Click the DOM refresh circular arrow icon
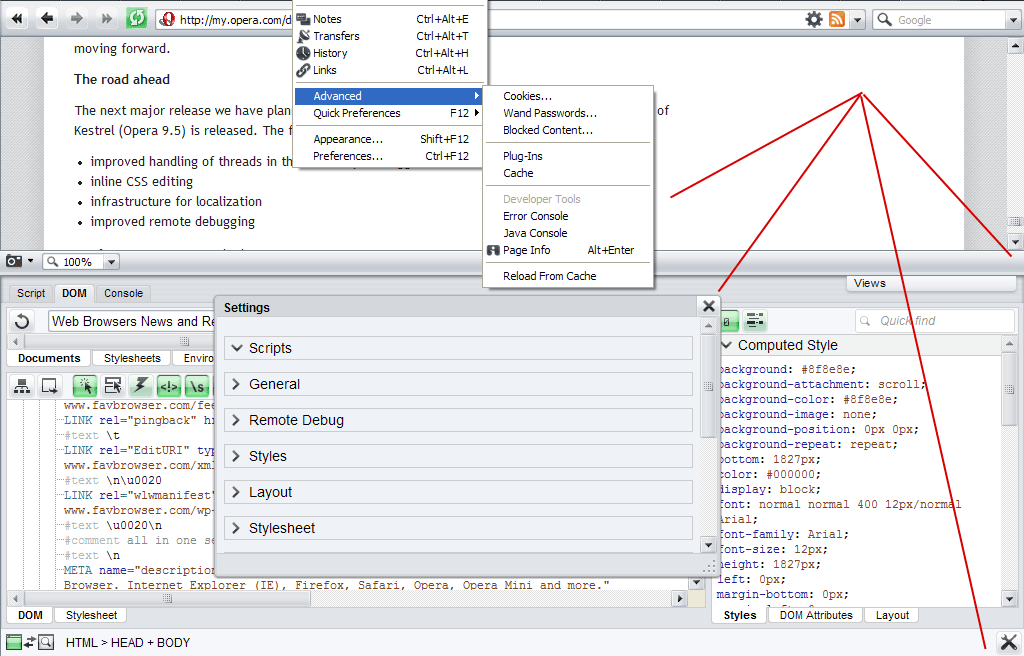The height and width of the screenshot is (656, 1024). coord(22,321)
